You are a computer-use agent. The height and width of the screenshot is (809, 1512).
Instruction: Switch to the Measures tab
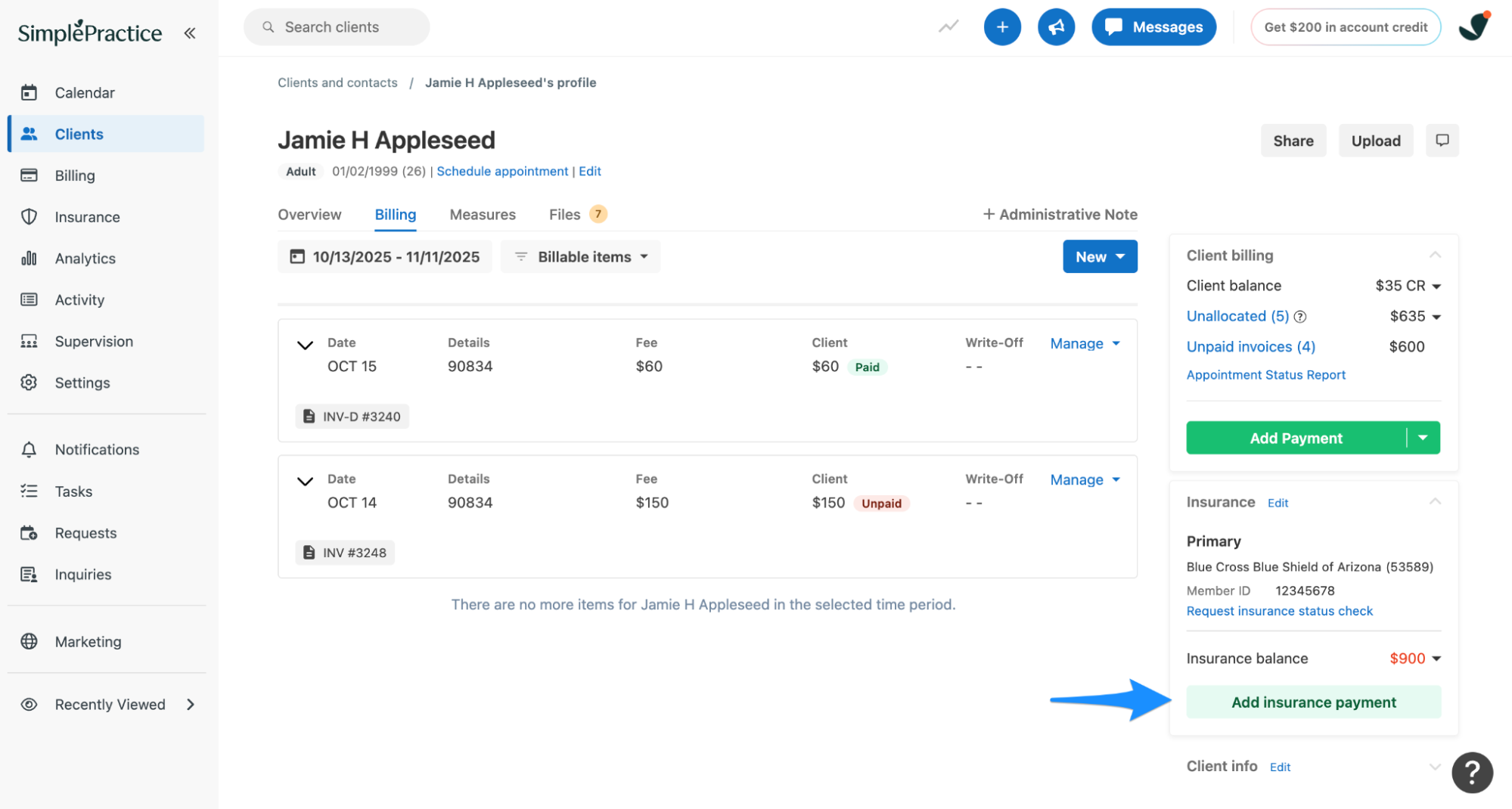coord(483,215)
